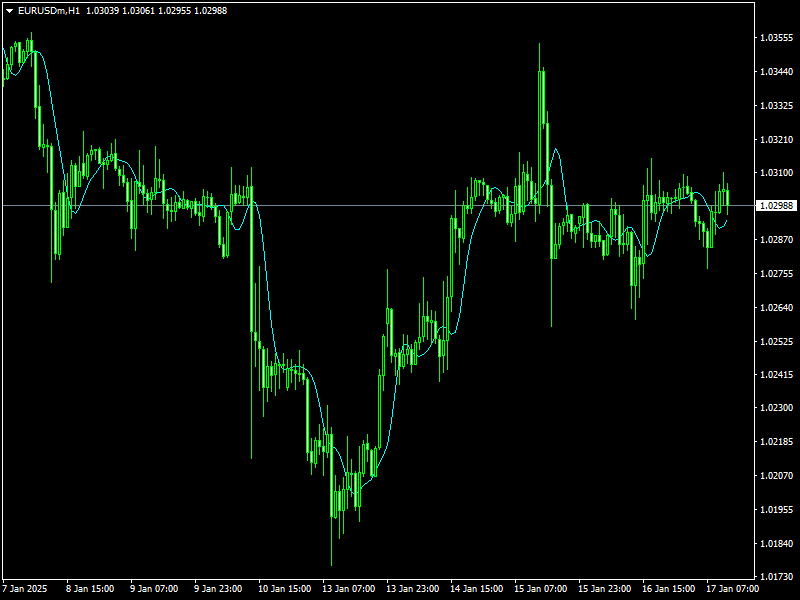Click the 1.01955 price scale label

[777, 509]
